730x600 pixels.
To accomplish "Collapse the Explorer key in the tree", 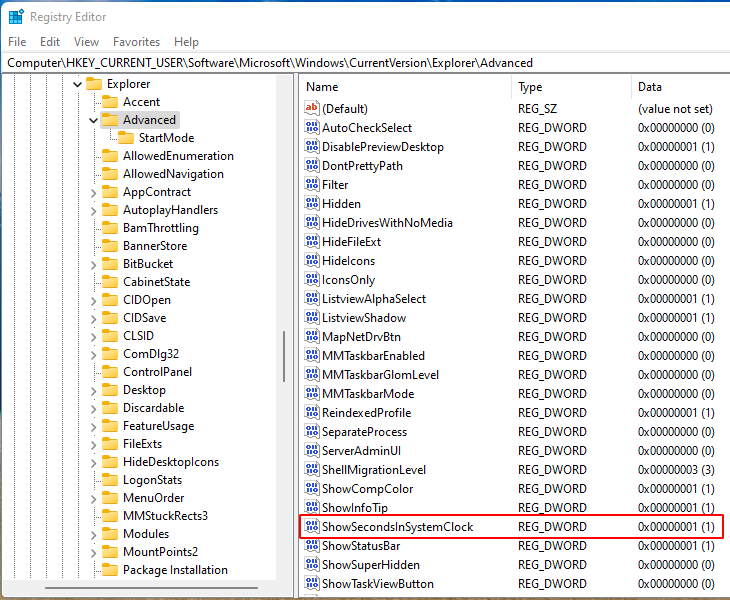I will [x=77, y=84].
